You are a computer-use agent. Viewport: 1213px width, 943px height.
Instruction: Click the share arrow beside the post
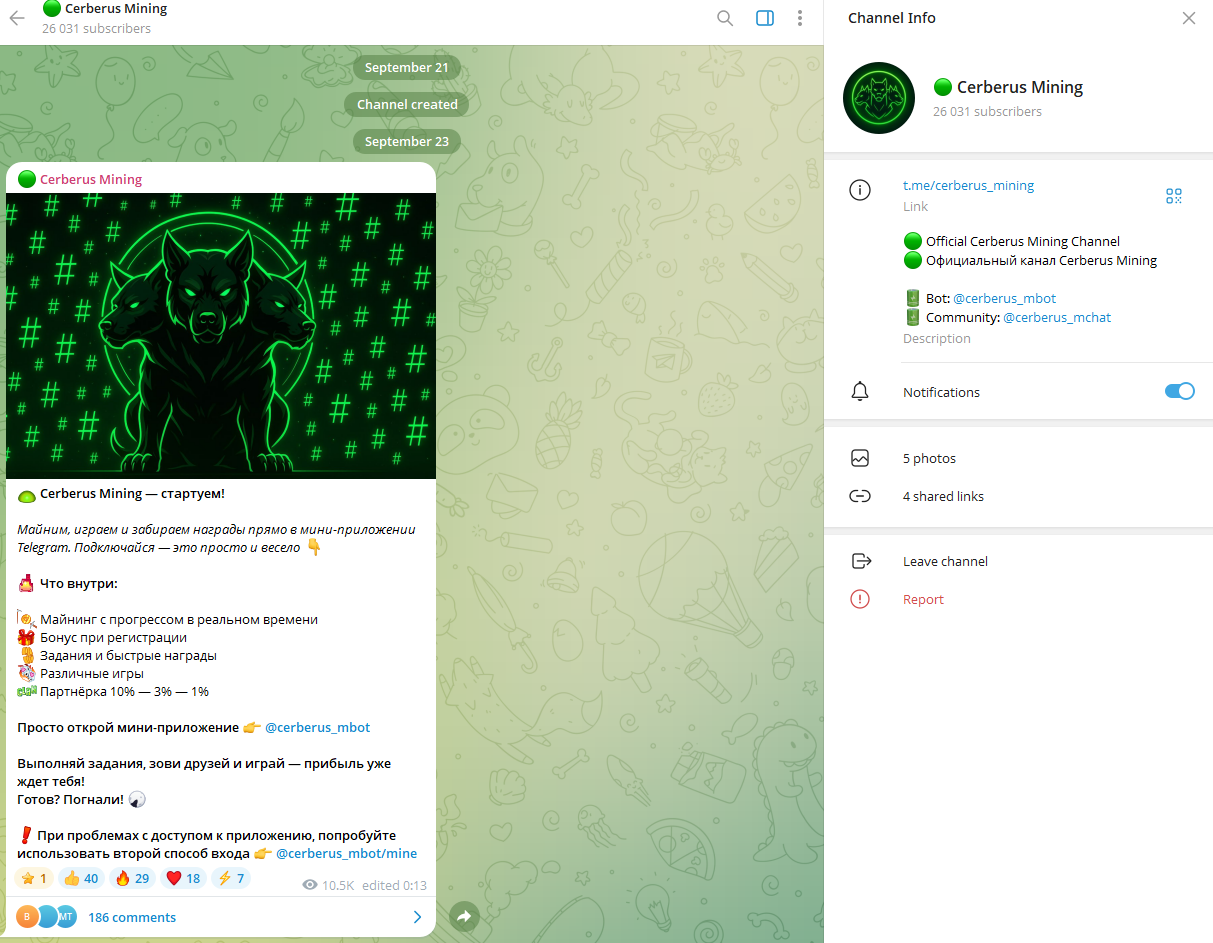464,915
